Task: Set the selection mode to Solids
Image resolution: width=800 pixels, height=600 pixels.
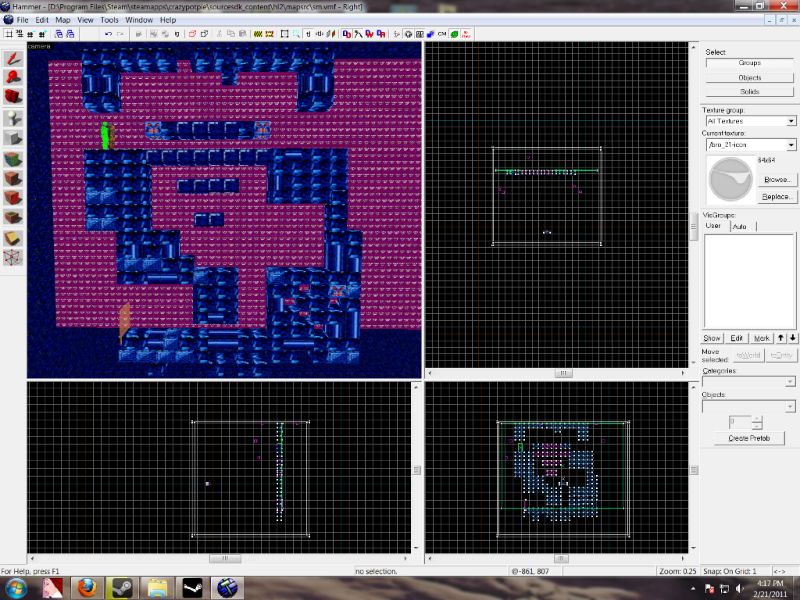Action: click(749, 92)
